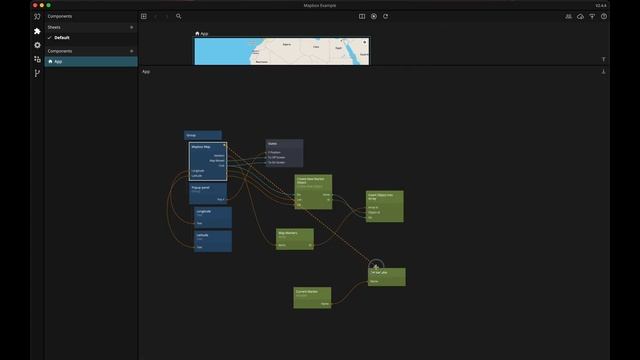Add a new component with plus icon

[x=131, y=51]
